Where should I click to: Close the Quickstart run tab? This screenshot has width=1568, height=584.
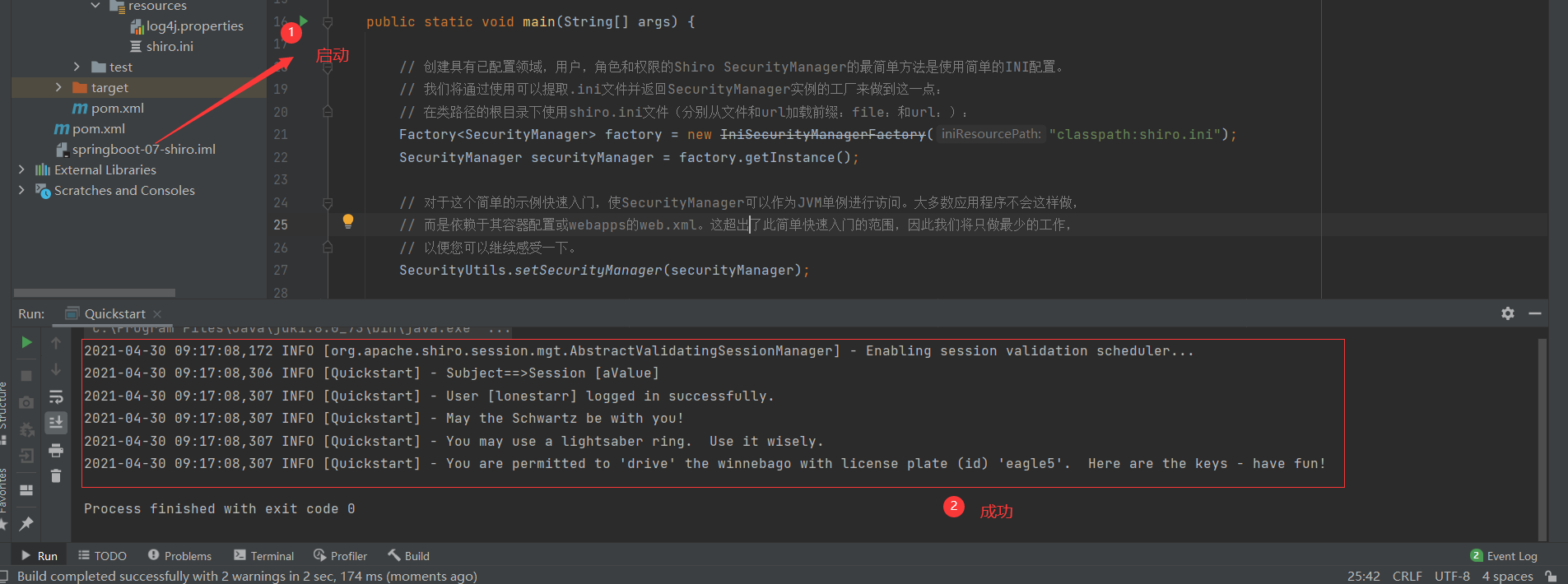tap(157, 313)
